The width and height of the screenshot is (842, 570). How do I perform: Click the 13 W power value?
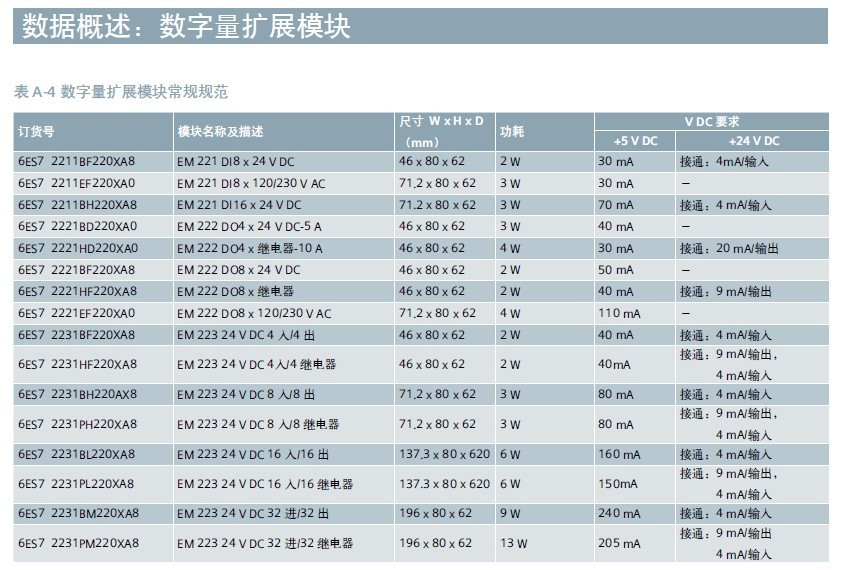(513, 543)
